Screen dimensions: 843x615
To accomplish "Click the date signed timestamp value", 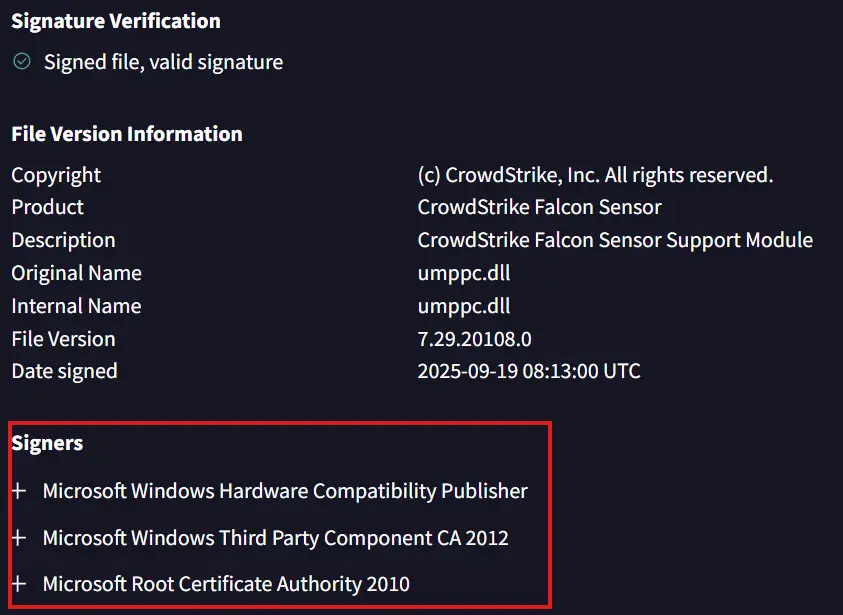I will 528,371.
